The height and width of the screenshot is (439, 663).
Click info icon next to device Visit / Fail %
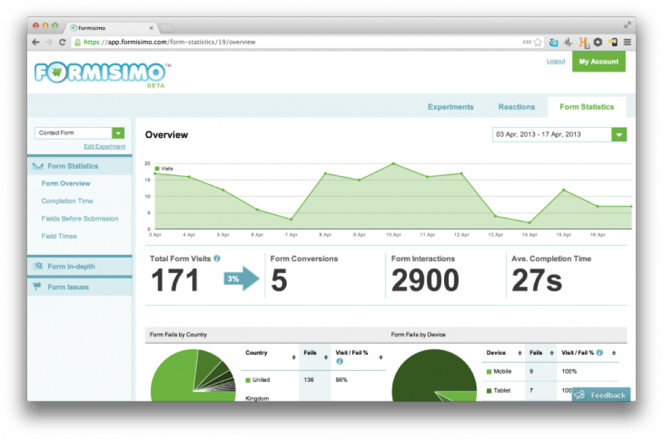600,353
